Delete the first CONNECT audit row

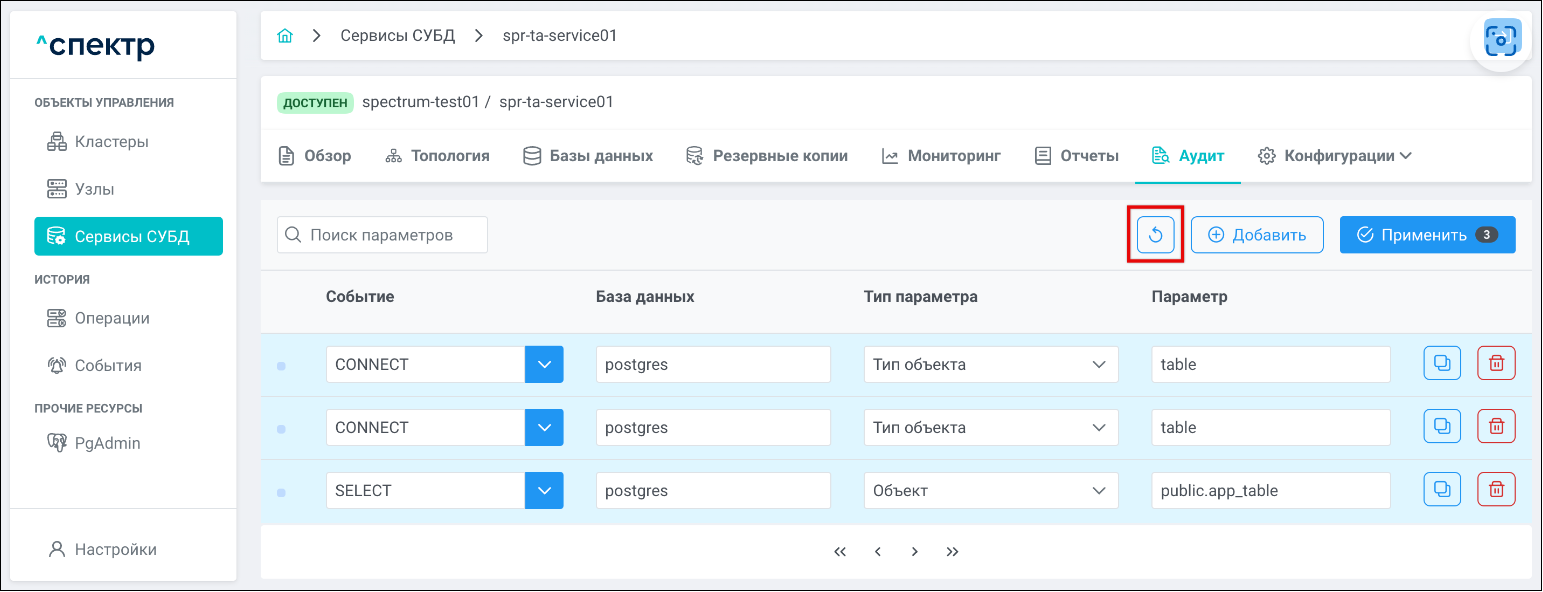pyautogui.click(x=1496, y=365)
